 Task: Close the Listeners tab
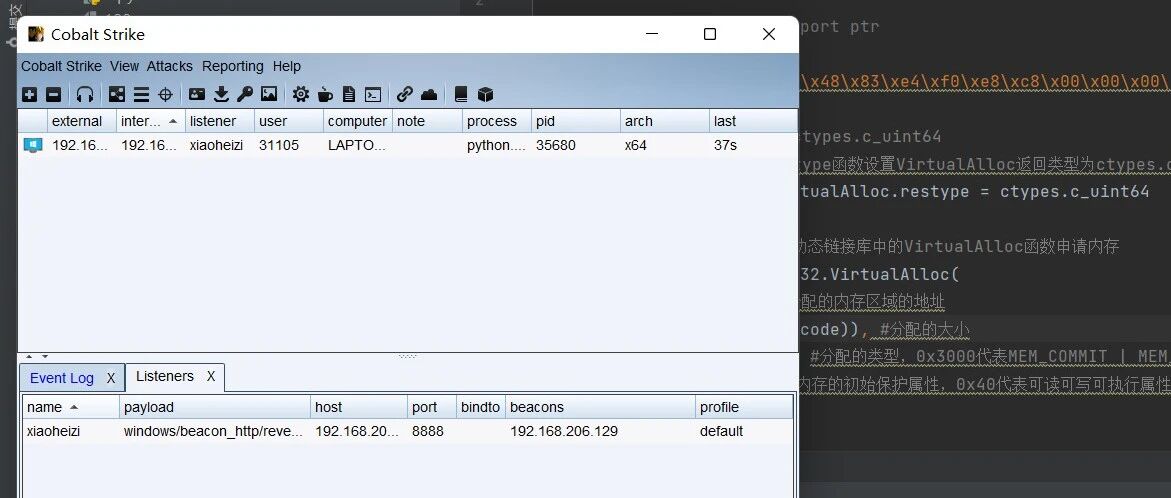[211, 376]
